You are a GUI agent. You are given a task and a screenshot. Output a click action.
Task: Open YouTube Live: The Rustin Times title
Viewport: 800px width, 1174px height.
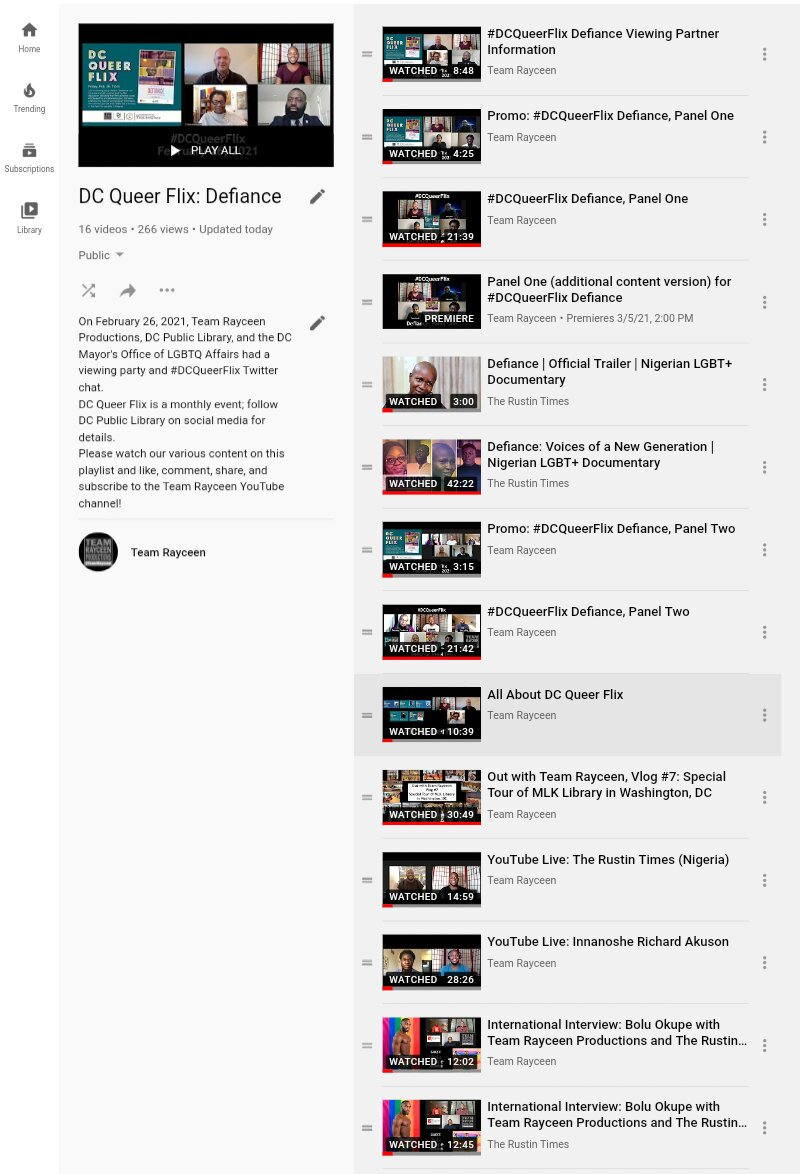pos(608,860)
